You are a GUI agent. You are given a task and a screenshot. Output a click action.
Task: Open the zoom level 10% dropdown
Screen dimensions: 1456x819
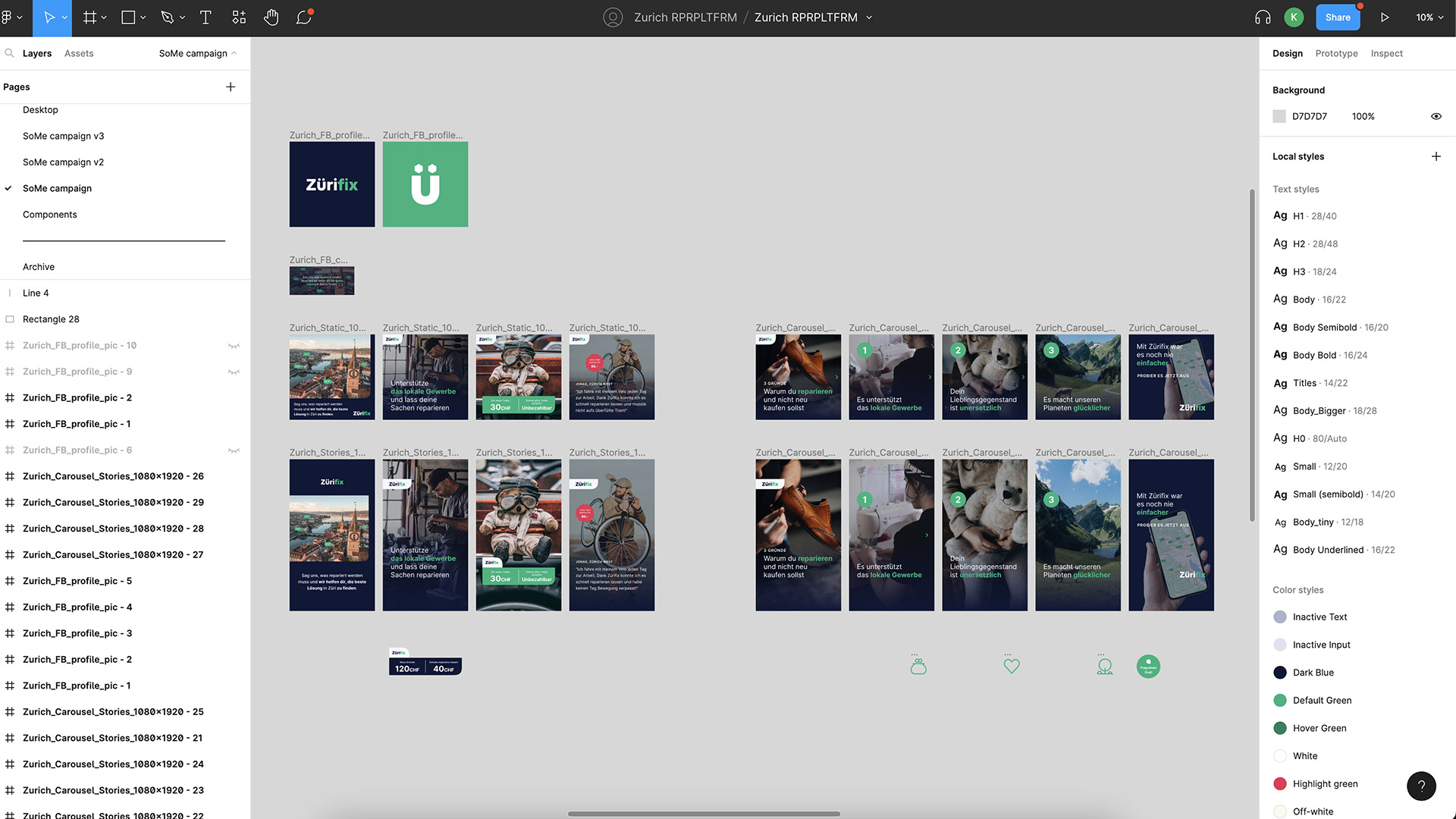[1429, 17]
